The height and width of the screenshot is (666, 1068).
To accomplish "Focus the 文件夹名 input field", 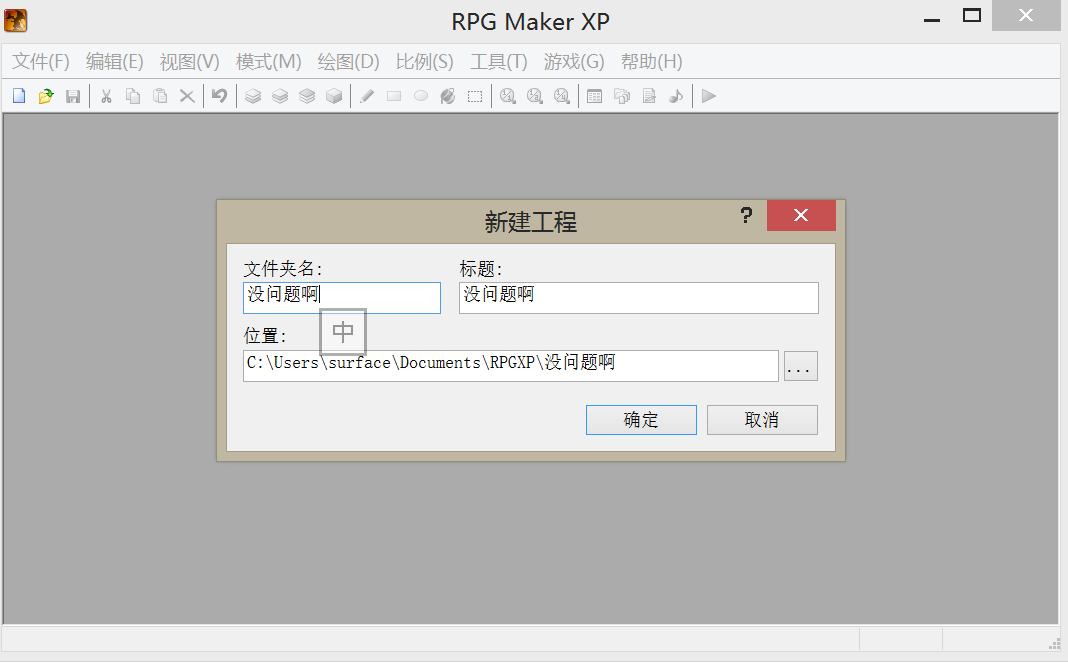I will (x=342, y=298).
